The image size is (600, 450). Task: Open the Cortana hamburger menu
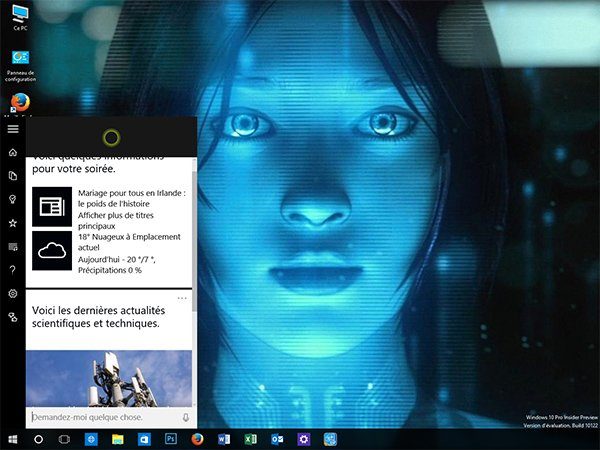pyautogui.click(x=13, y=129)
